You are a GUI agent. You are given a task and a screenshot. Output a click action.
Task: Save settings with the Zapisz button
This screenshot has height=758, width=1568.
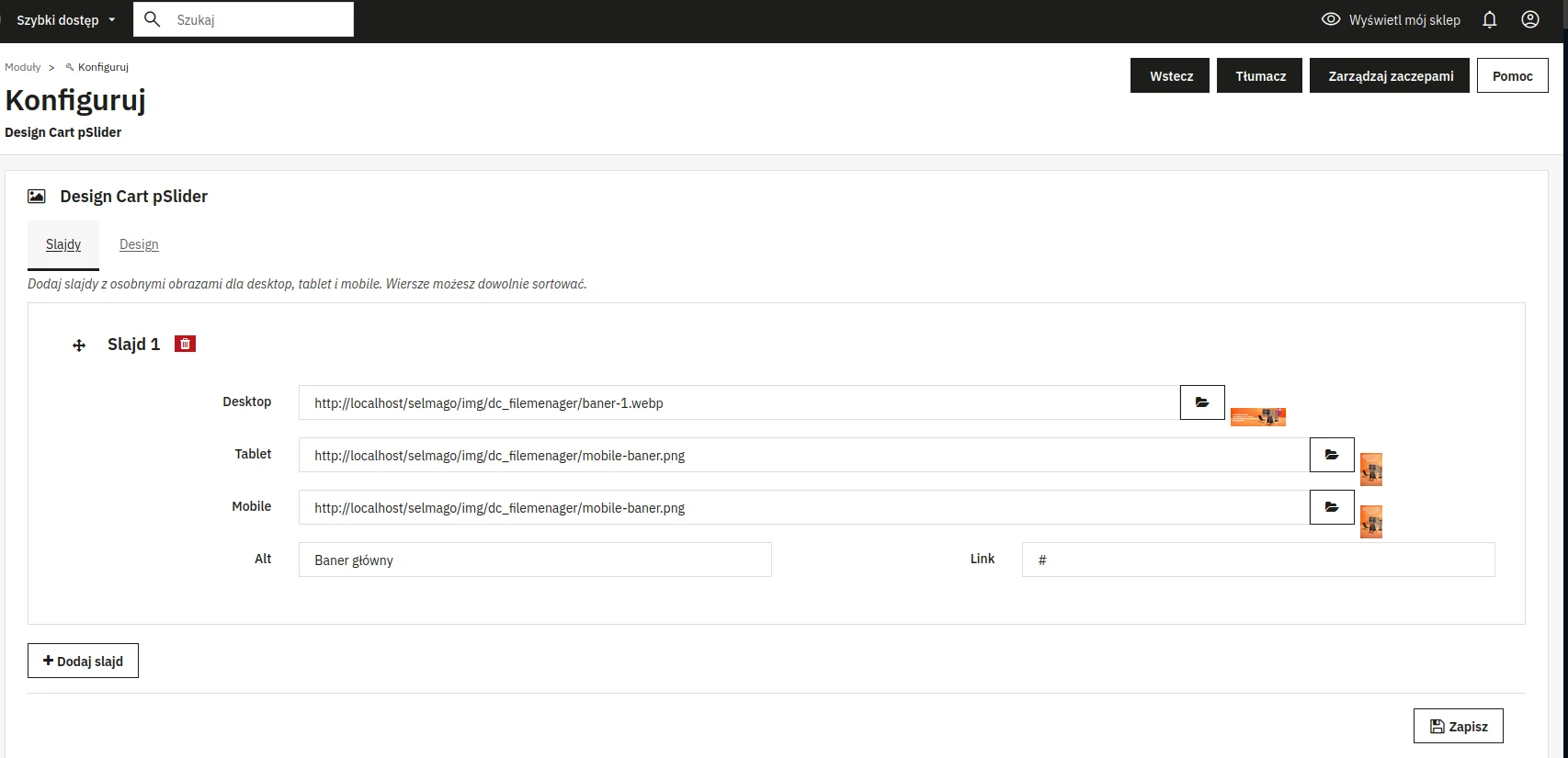click(x=1458, y=726)
